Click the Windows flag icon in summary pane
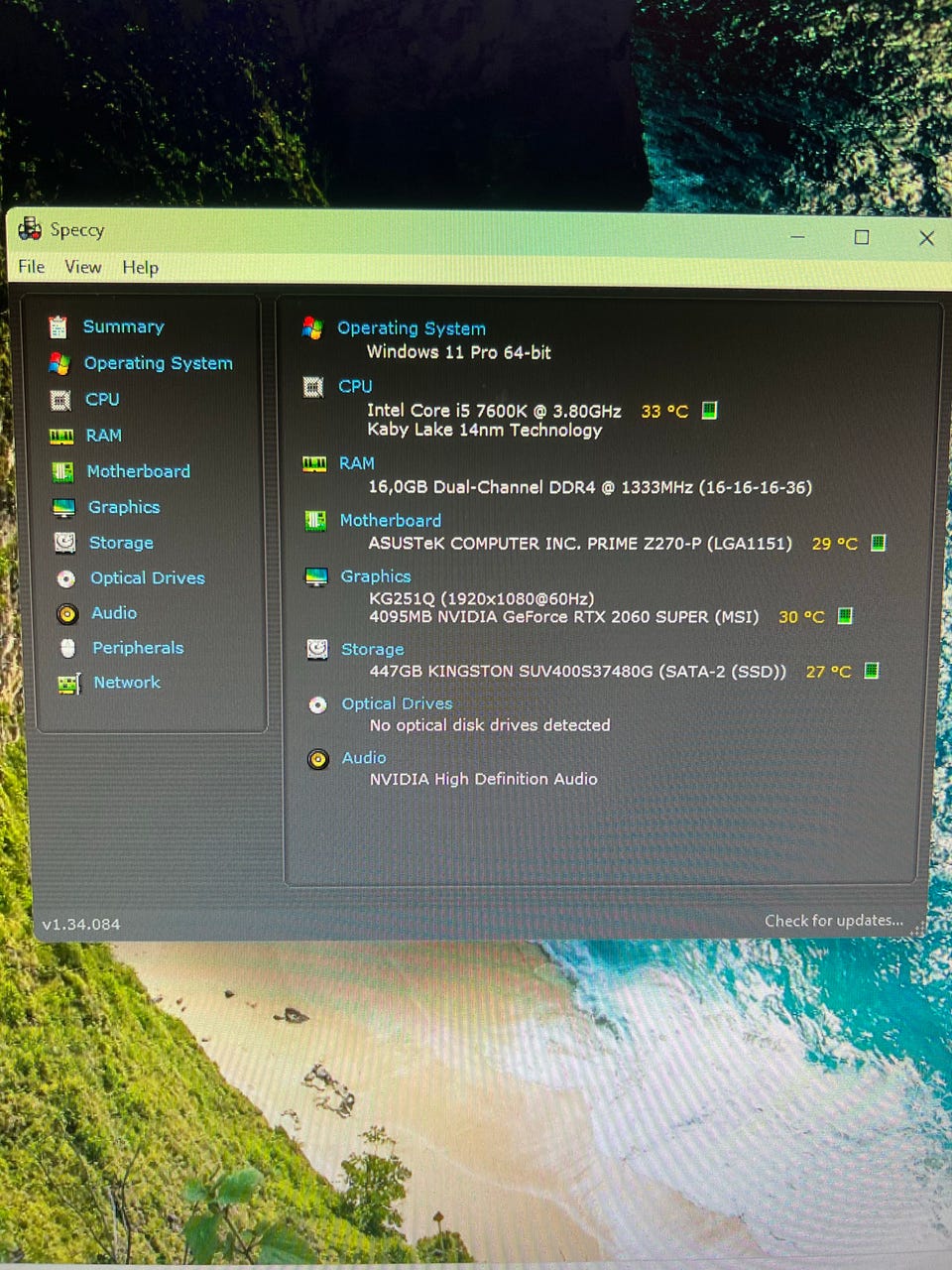952x1270 pixels. 312,327
